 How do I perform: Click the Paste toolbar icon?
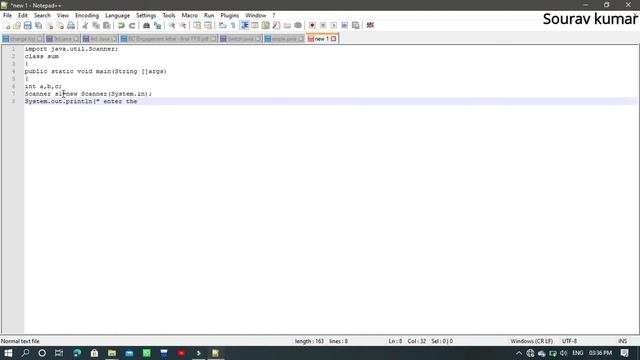[x=107, y=25]
